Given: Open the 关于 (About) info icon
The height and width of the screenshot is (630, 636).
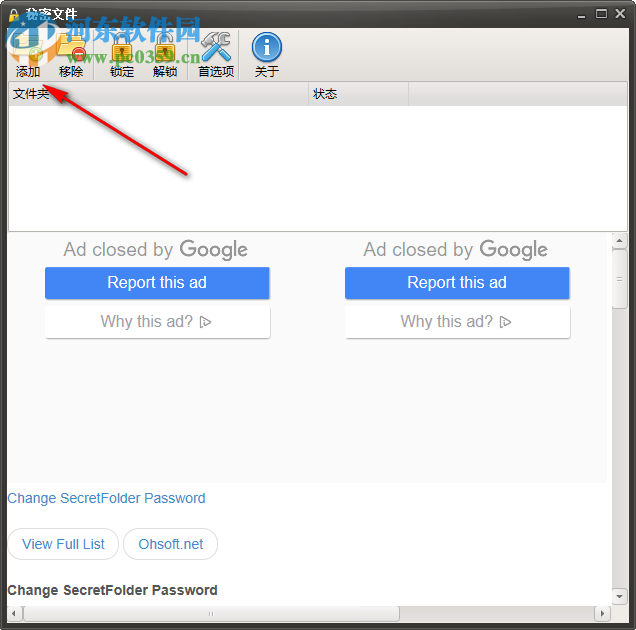Looking at the screenshot, I should tap(266, 47).
